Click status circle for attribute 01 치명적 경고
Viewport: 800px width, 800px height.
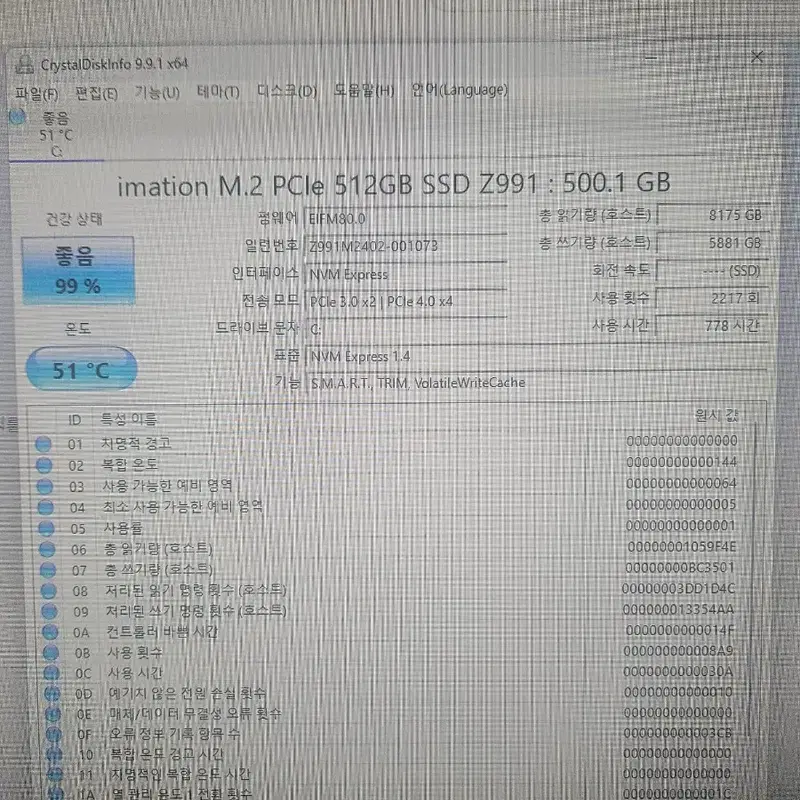[43, 444]
